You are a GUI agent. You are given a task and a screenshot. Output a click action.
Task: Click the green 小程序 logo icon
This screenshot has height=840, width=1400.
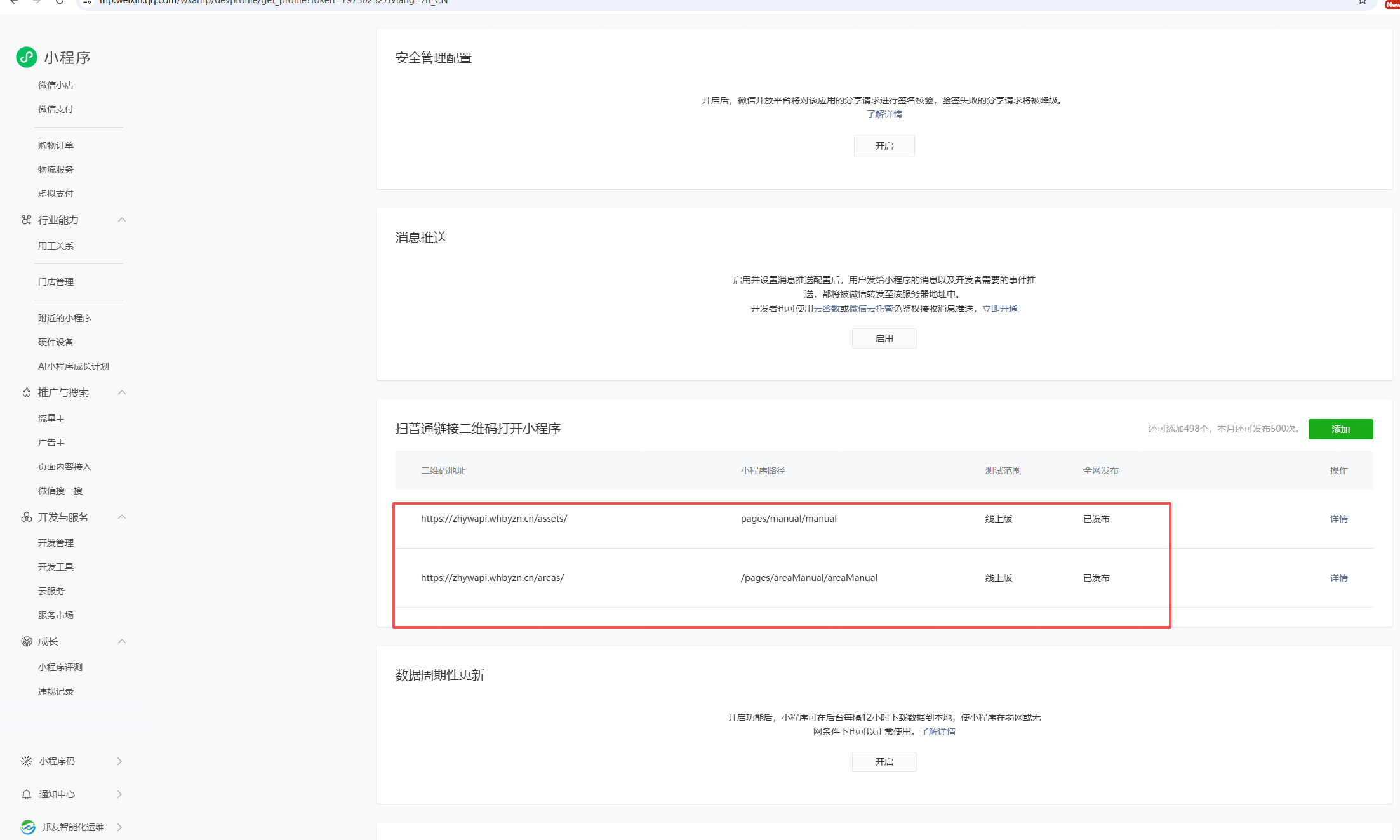[x=27, y=57]
